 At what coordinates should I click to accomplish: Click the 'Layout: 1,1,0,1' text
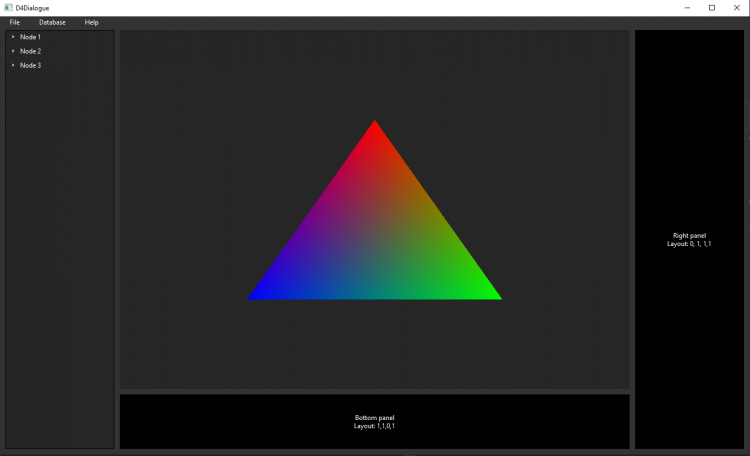click(x=375, y=426)
